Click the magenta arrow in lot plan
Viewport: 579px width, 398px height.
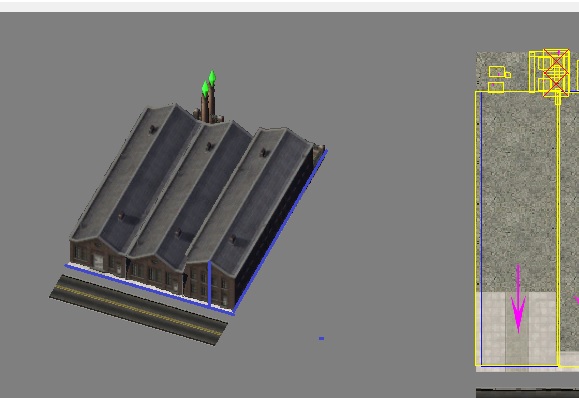[x=518, y=299]
